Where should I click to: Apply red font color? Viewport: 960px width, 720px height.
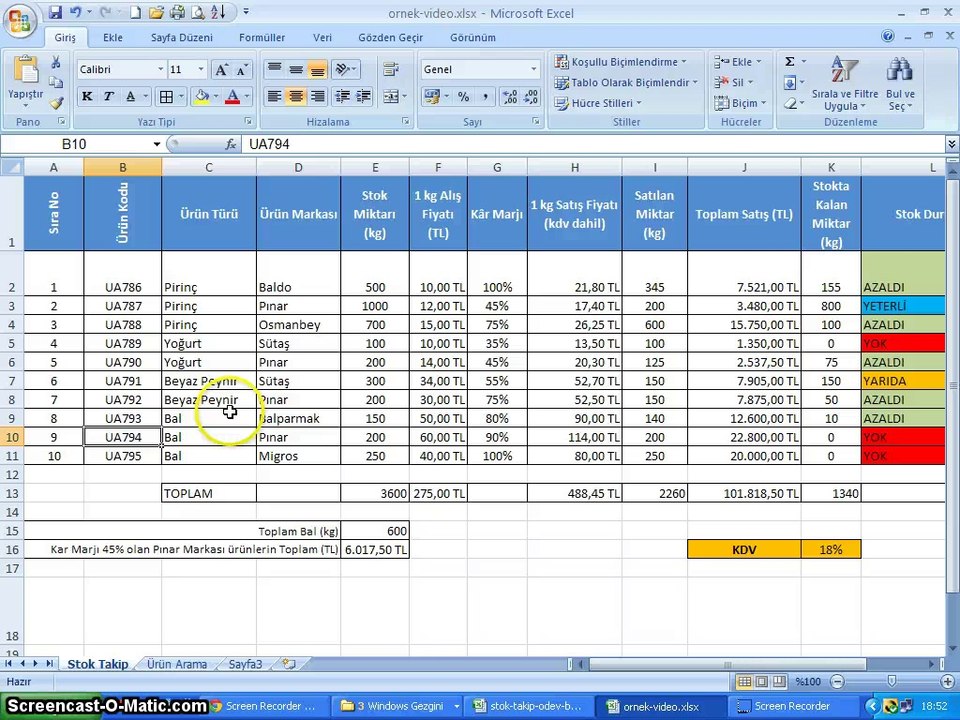click(233, 96)
